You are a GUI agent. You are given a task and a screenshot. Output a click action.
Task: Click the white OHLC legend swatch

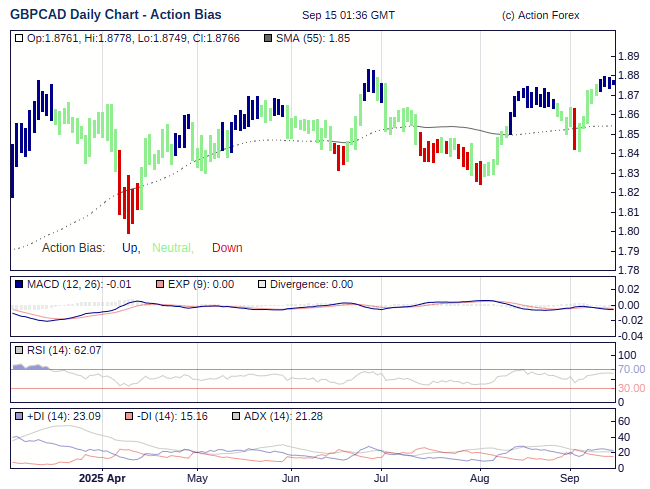coord(20,38)
